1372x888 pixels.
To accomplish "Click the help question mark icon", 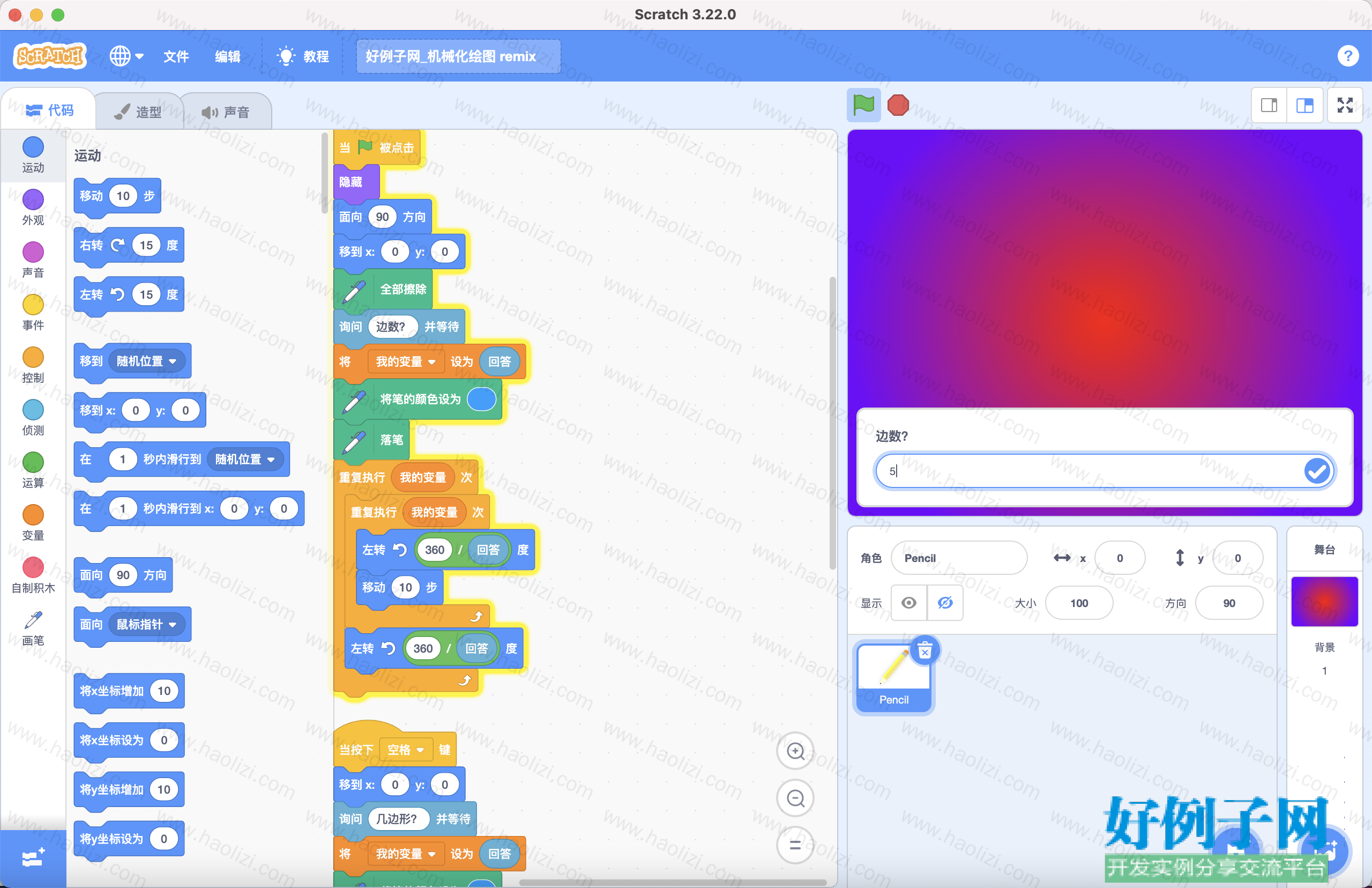I will click(1347, 56).
